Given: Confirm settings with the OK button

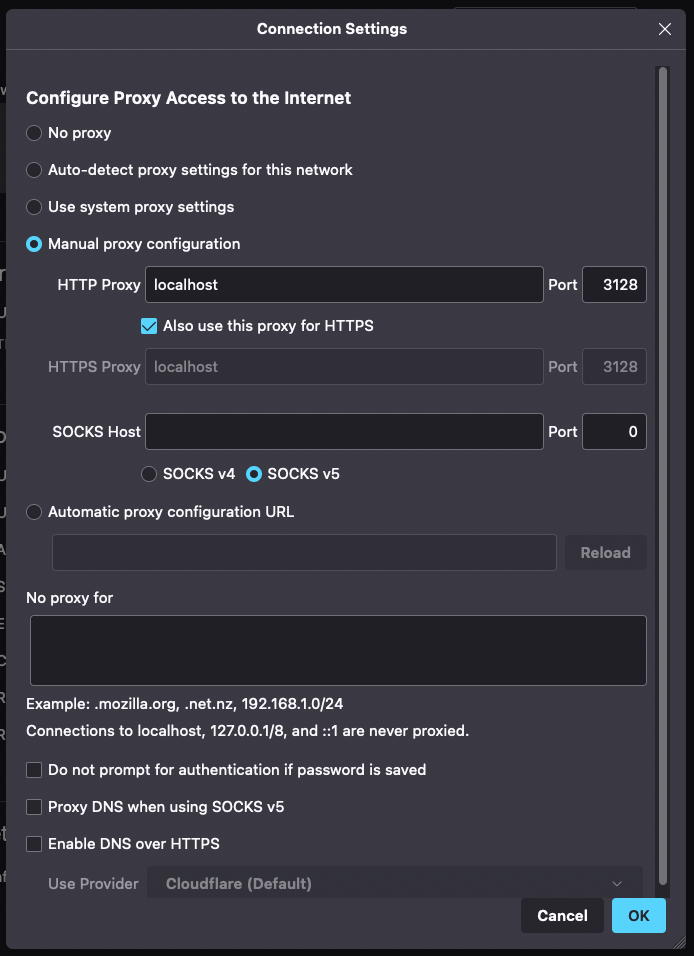Looking at the screenshot, I should (x=638, y=915).
